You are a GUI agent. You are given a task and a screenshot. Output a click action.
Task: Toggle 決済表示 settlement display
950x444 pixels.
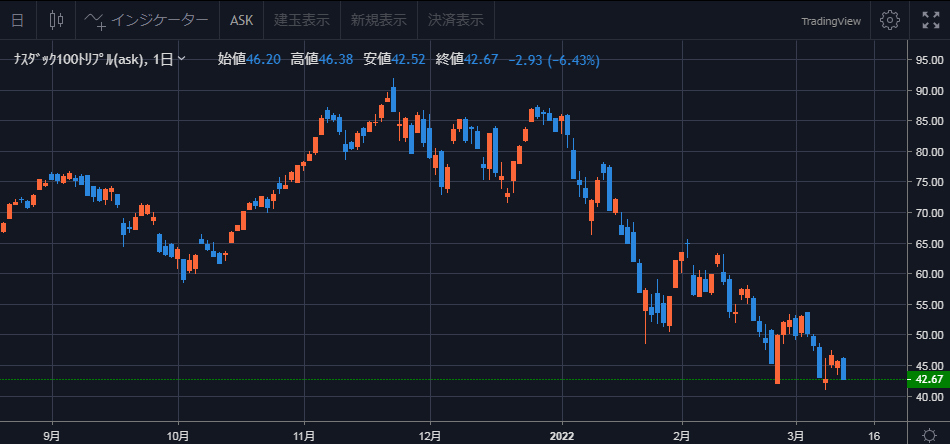pyautogui.click(x=456, y=20)
